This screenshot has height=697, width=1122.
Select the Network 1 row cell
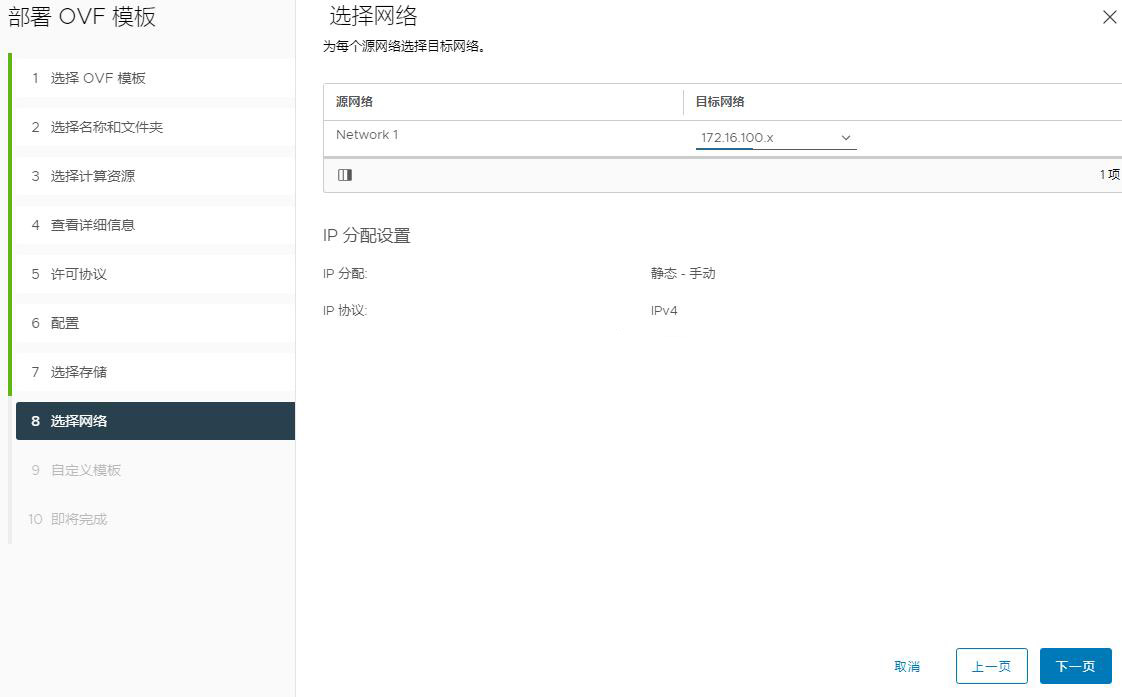[x=367, y=135]
